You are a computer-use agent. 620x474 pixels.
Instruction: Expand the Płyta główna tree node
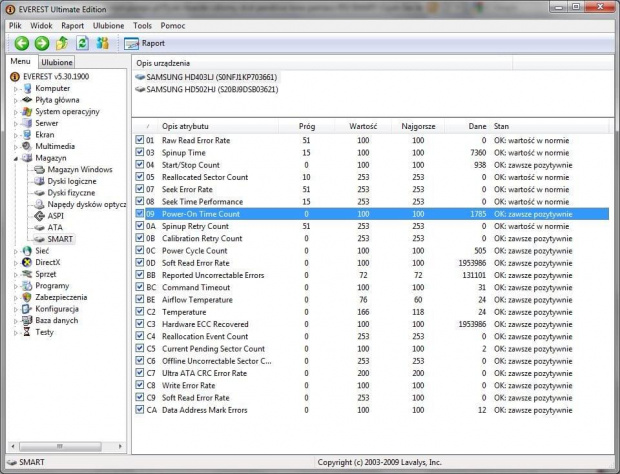pos(16,100)
